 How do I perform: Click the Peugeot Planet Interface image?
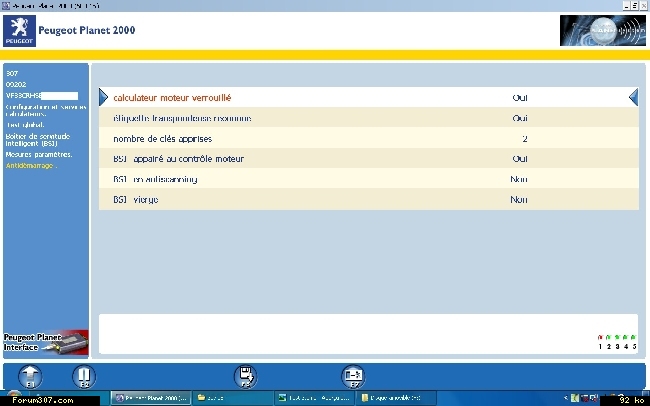[x=46, y=343]
